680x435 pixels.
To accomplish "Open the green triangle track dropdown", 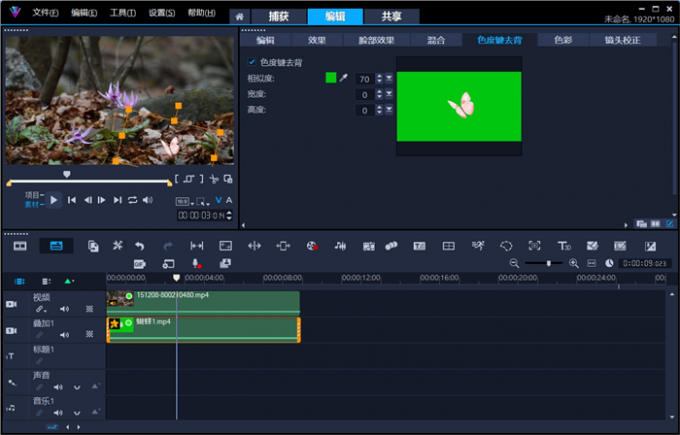I will pyautogui.click(x=69, y=281).
